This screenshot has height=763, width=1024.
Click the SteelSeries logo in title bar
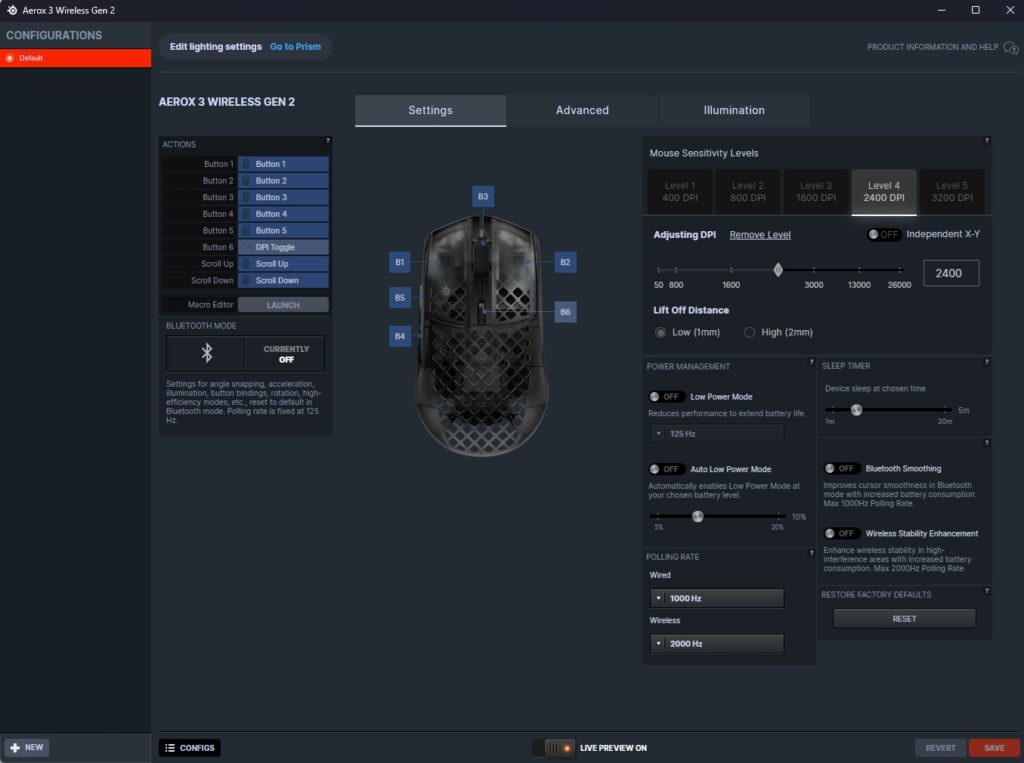tap(12, 10)
